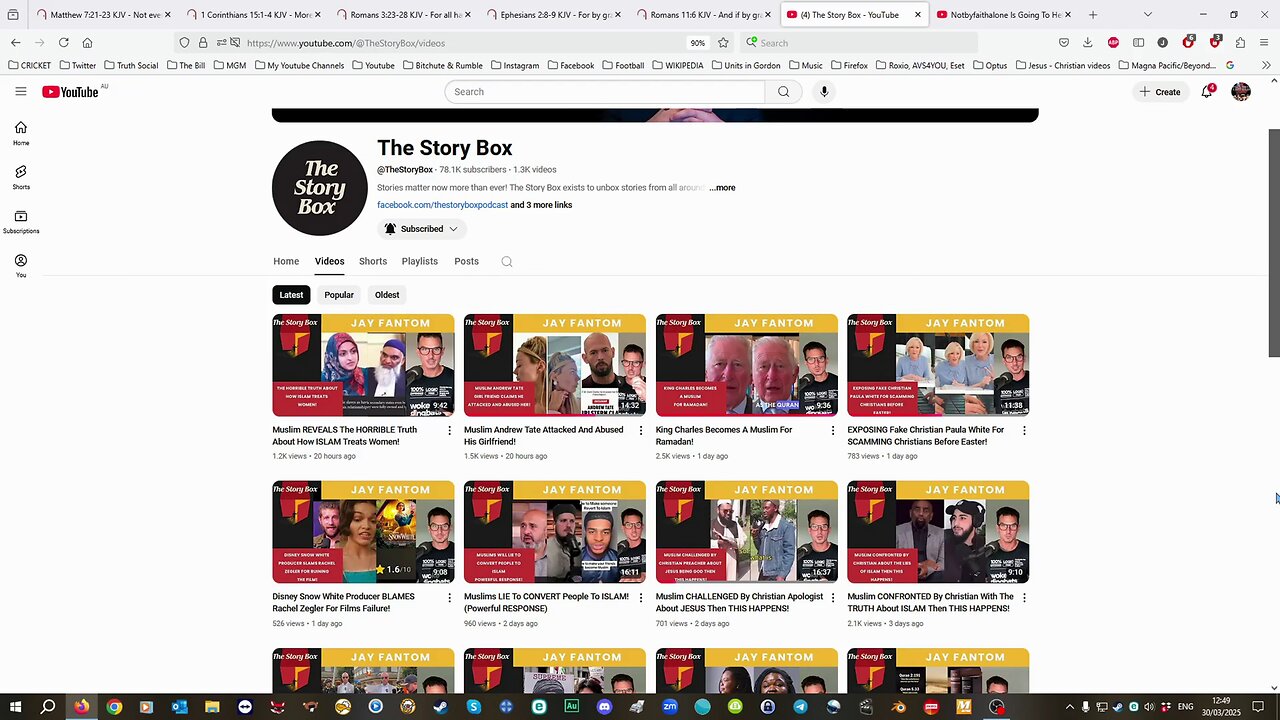Open Home in YouTube sidebar

tap(21, 133)
